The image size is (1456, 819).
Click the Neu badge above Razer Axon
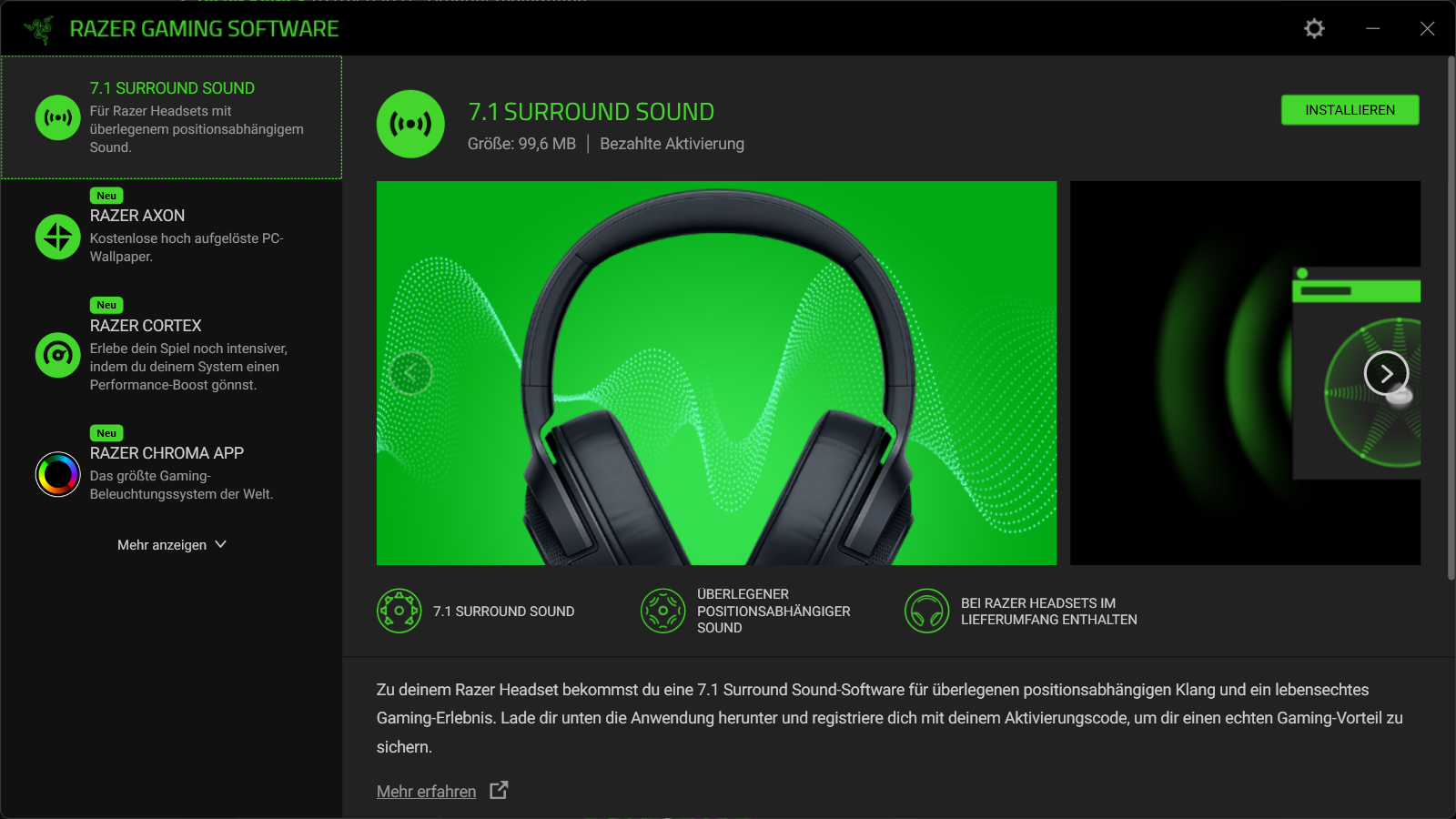point(106,196)
